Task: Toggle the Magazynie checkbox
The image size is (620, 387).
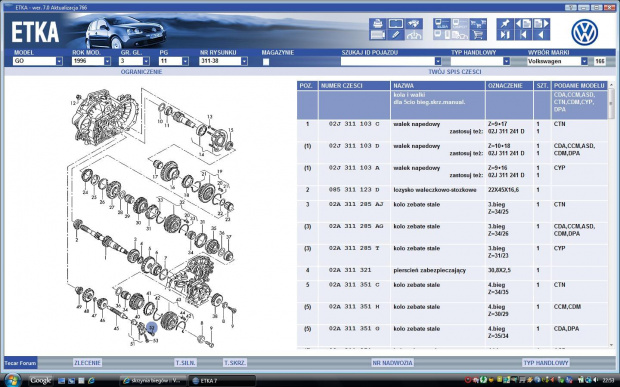Action: pyautogui.click(x=266, y=62)
